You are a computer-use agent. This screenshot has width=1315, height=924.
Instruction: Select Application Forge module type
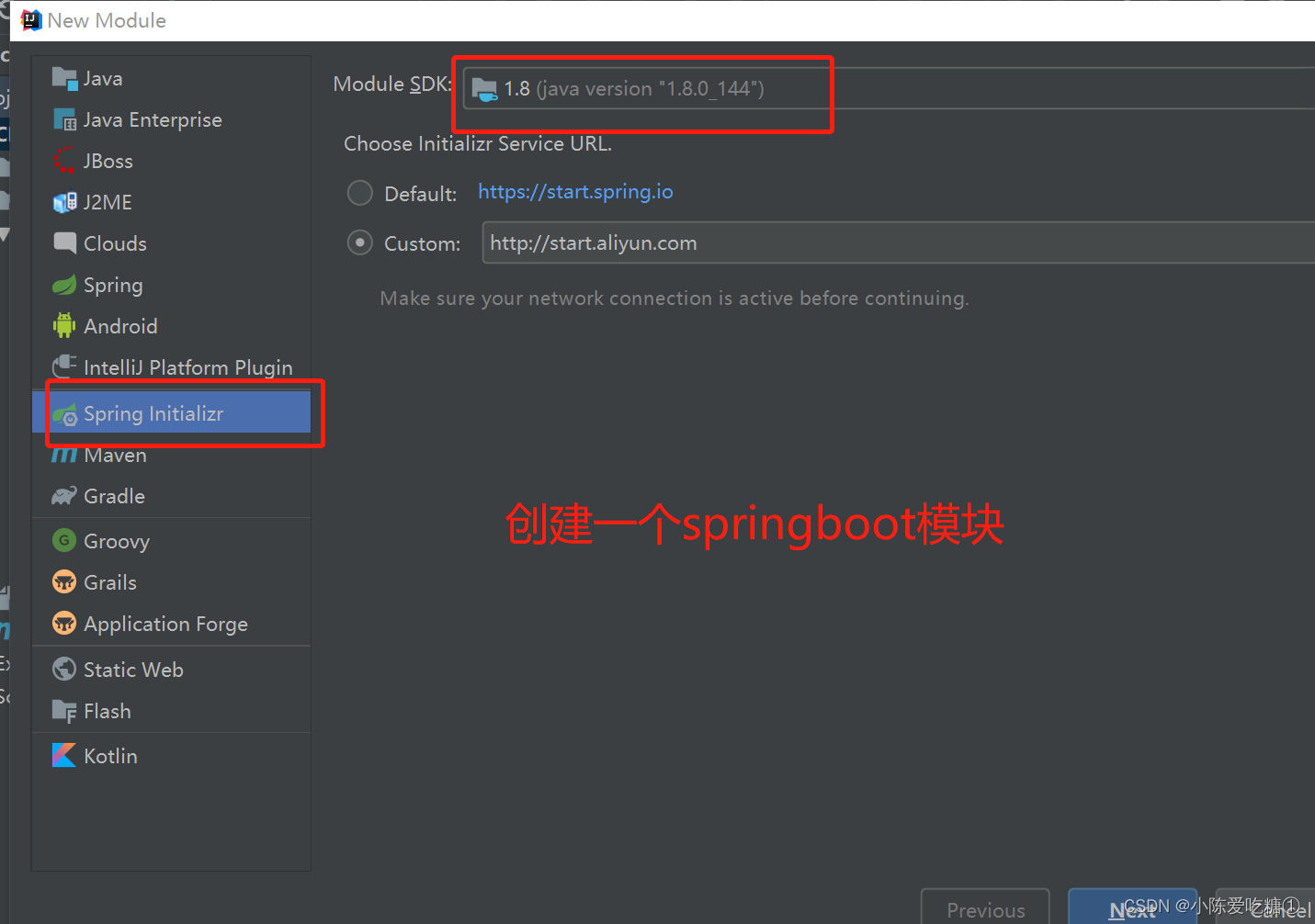(x=172, y=624)
